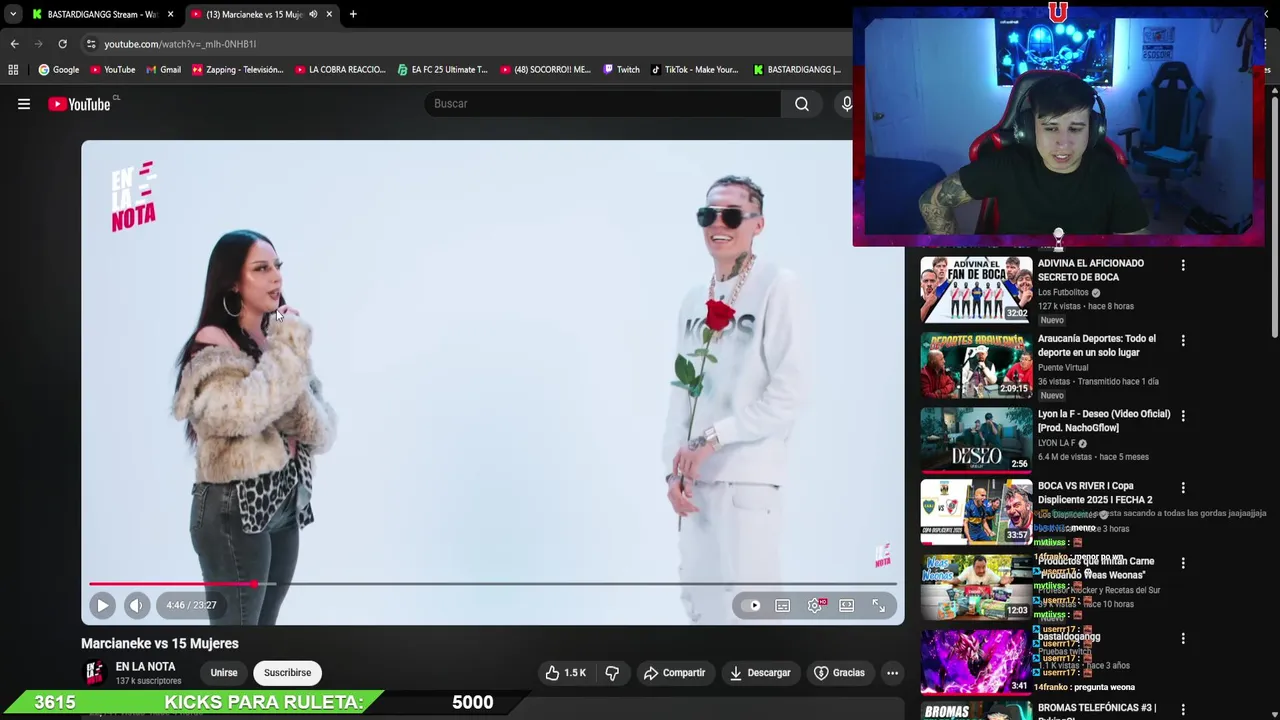Image resolution: width=1280 pixels, height=720 pixels.
Task: Open the Lyon la F - Deseo thumbnail
Action: click(976, 440)
